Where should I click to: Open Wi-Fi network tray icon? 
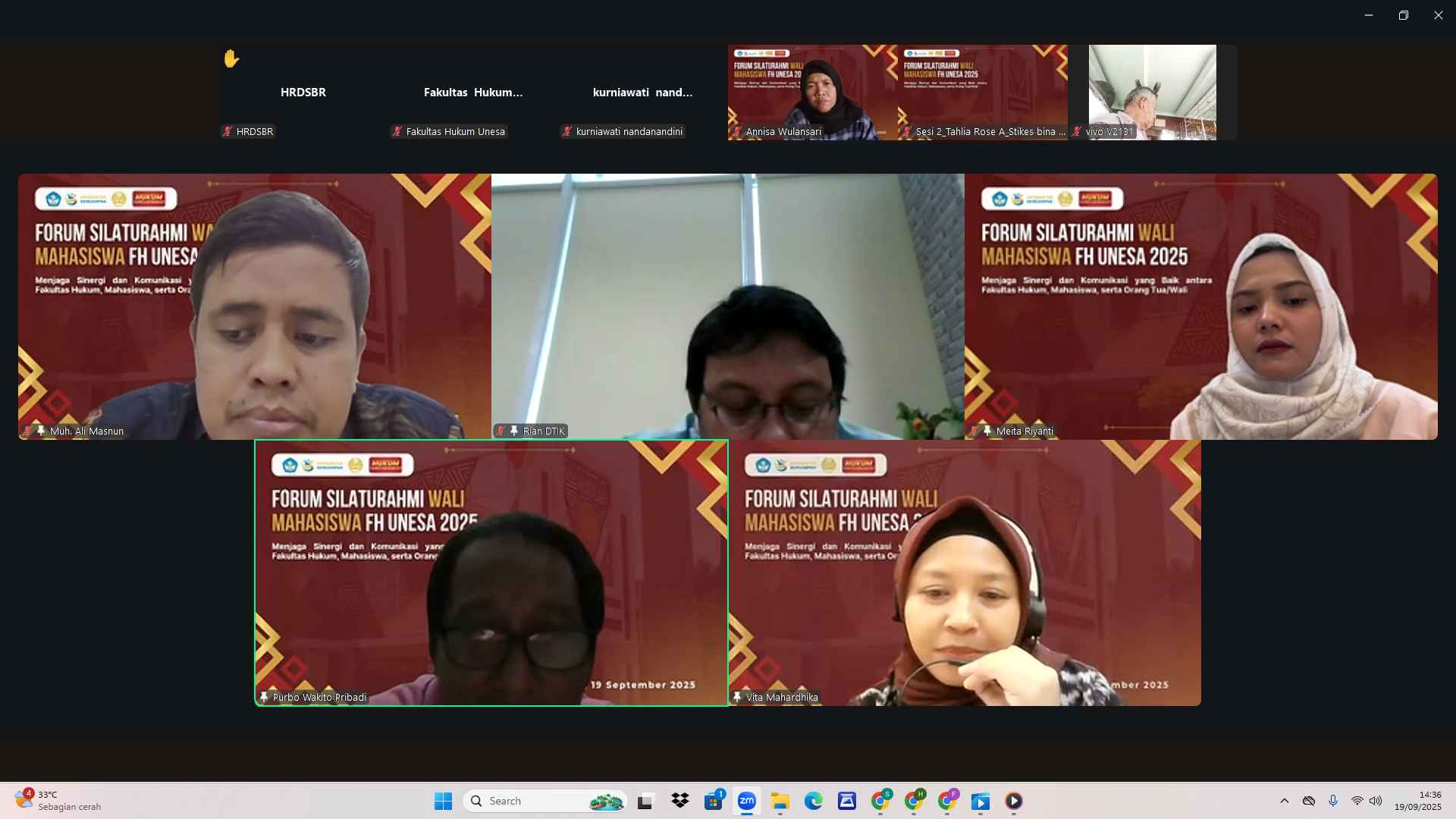1357,801
